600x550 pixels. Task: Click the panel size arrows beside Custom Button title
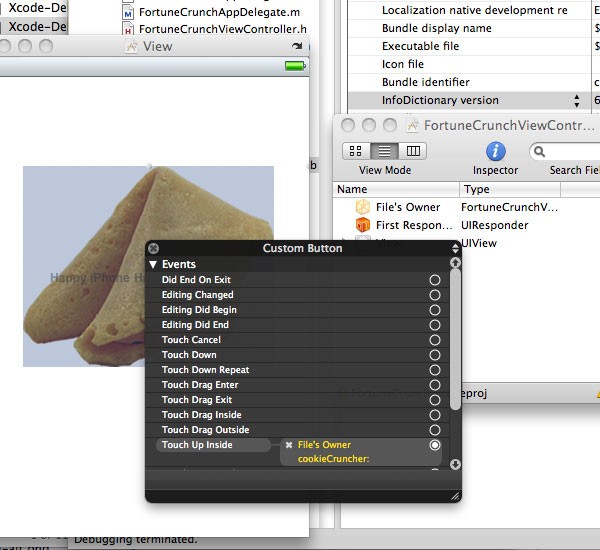tap(455, 248)
